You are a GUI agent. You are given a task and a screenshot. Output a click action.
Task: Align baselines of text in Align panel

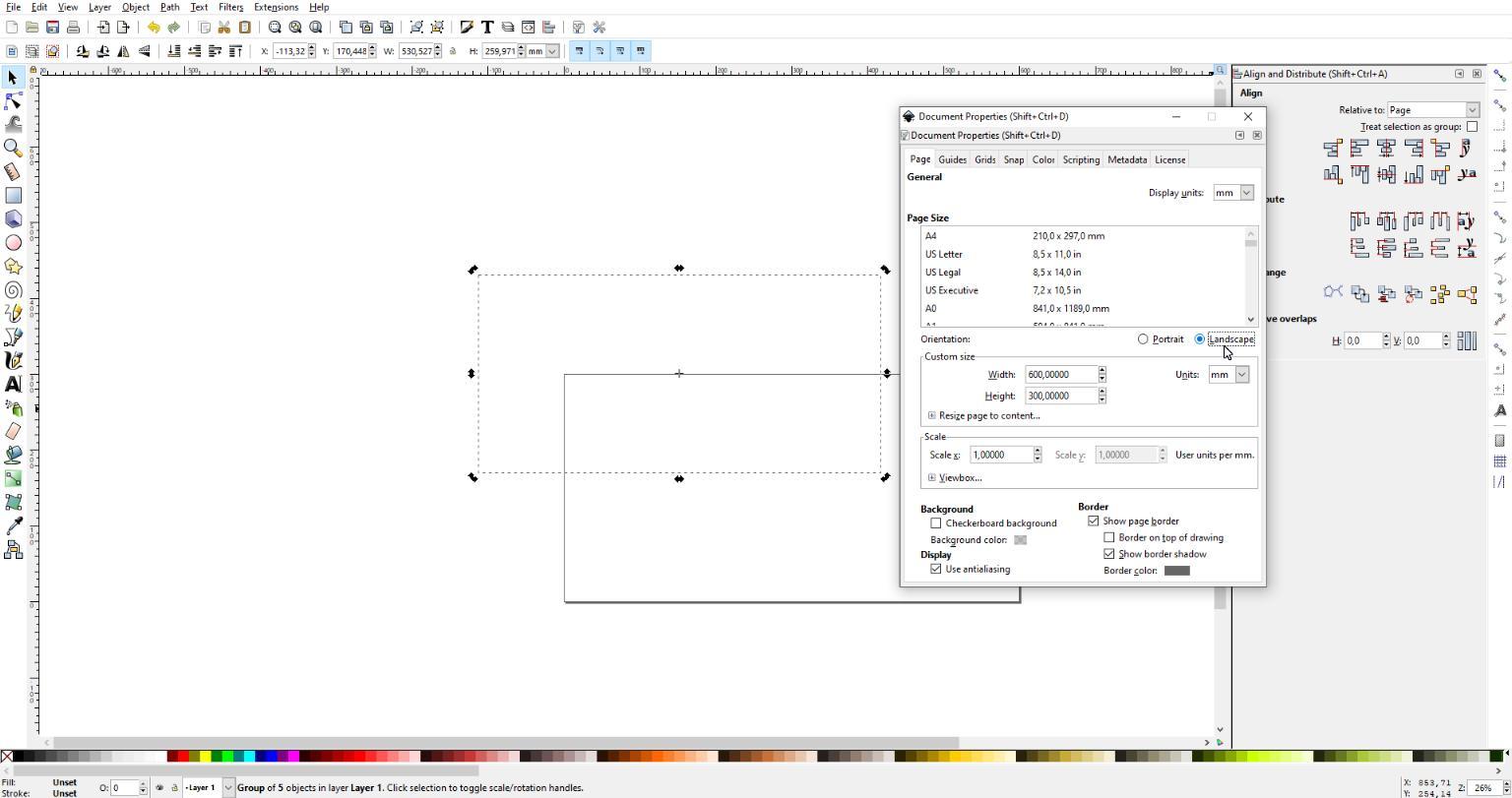tap(1467, 175)
